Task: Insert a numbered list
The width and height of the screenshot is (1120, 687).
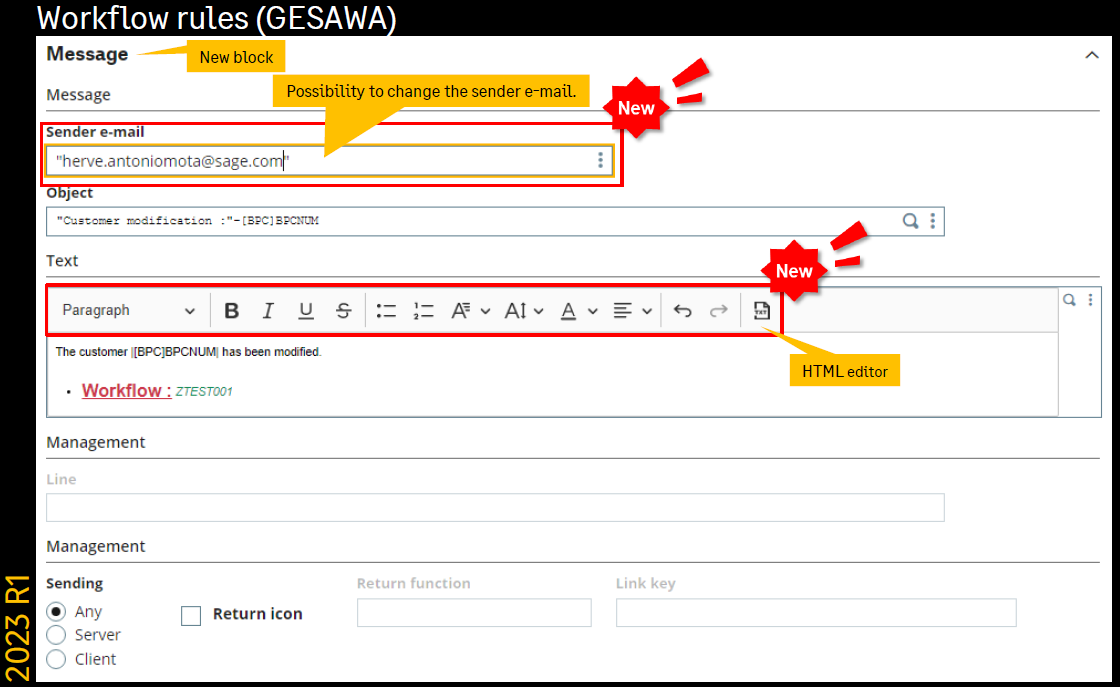Action: pyautogui.click(x=424, y=311)
